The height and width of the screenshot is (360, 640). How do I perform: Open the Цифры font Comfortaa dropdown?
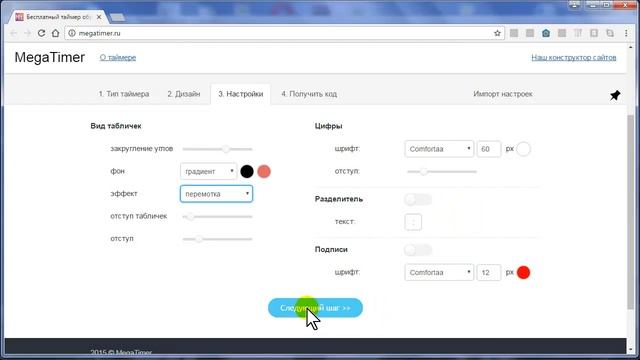pos(439,149)
